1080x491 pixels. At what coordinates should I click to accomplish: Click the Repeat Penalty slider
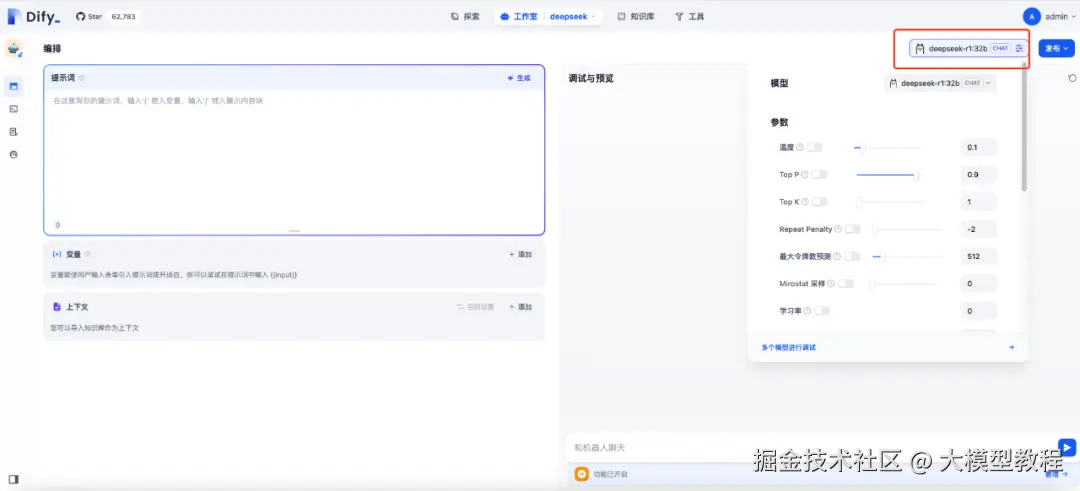tap(906, 229)
